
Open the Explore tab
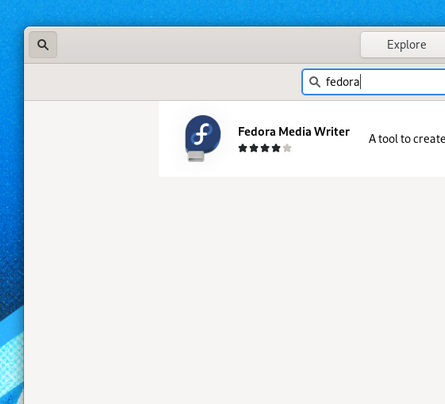(x=403, y=45)
